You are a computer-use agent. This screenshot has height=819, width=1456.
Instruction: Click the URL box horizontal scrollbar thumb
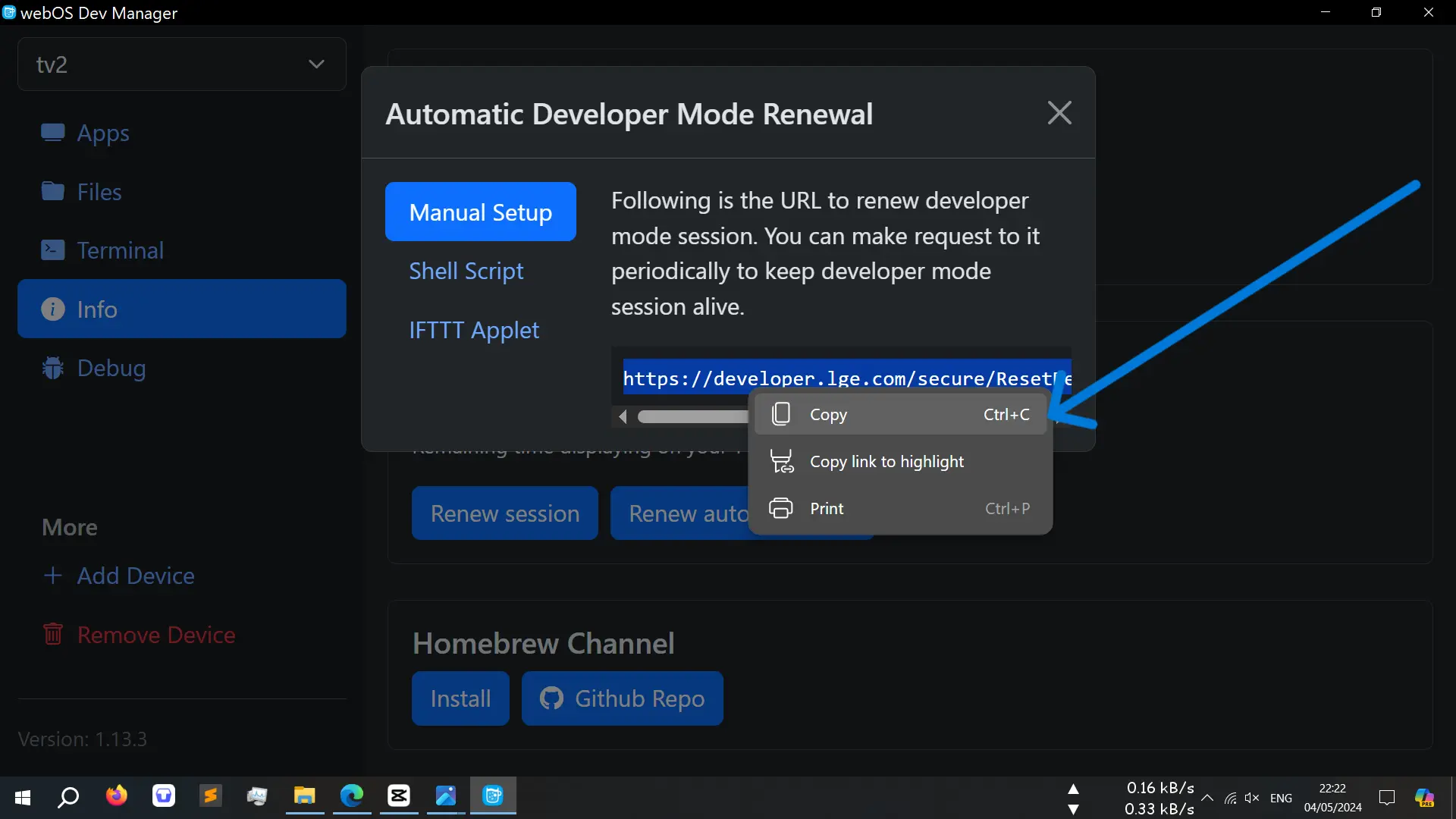point(693,416)
